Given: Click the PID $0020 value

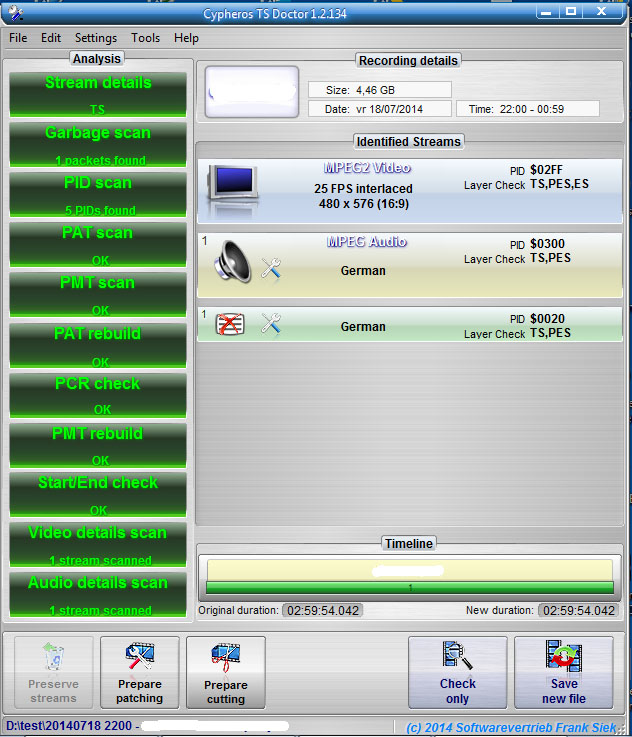Looking at the screenshot, I should 547,319.
